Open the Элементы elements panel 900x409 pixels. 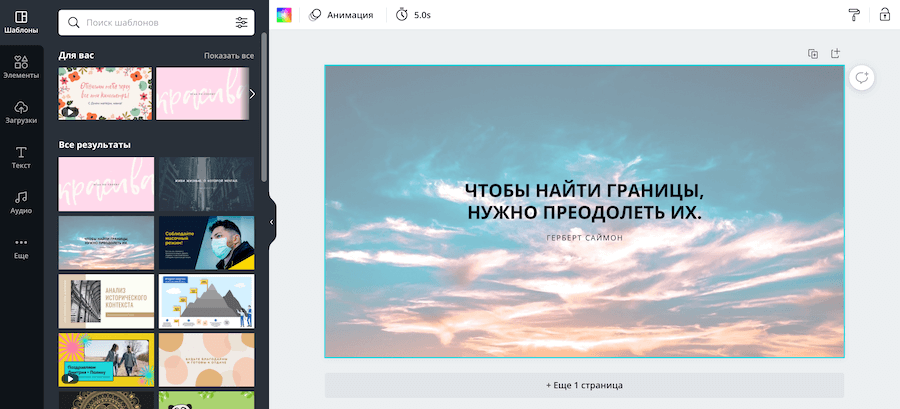coord(21,67)
